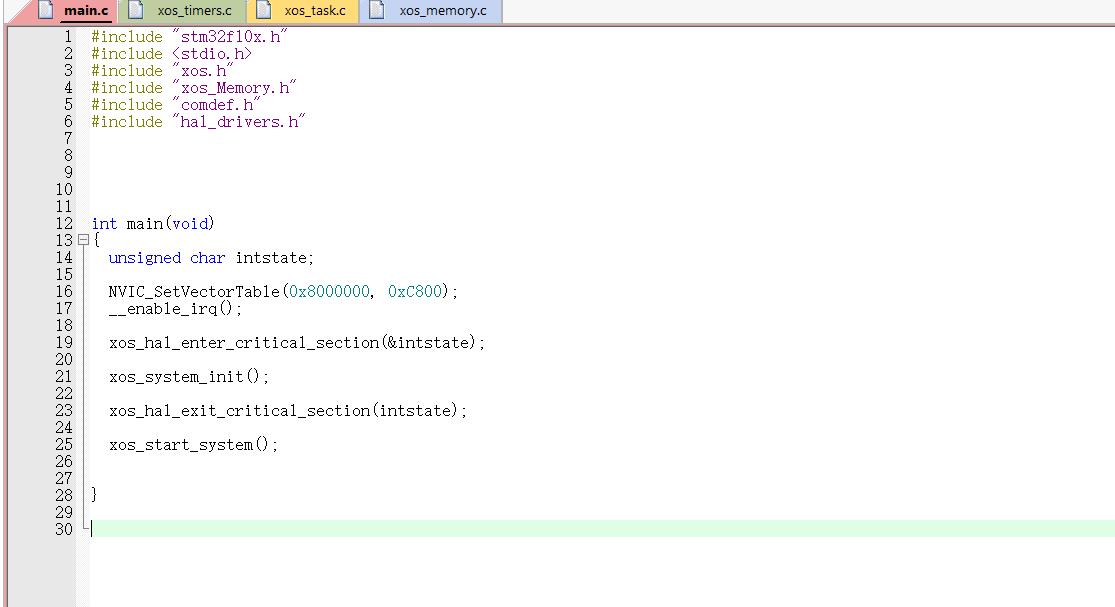This screenshot has height=607, width=1115.
Task: Click the closing brace on line 28
Action: pyautogui.click(x=94, y=494)
